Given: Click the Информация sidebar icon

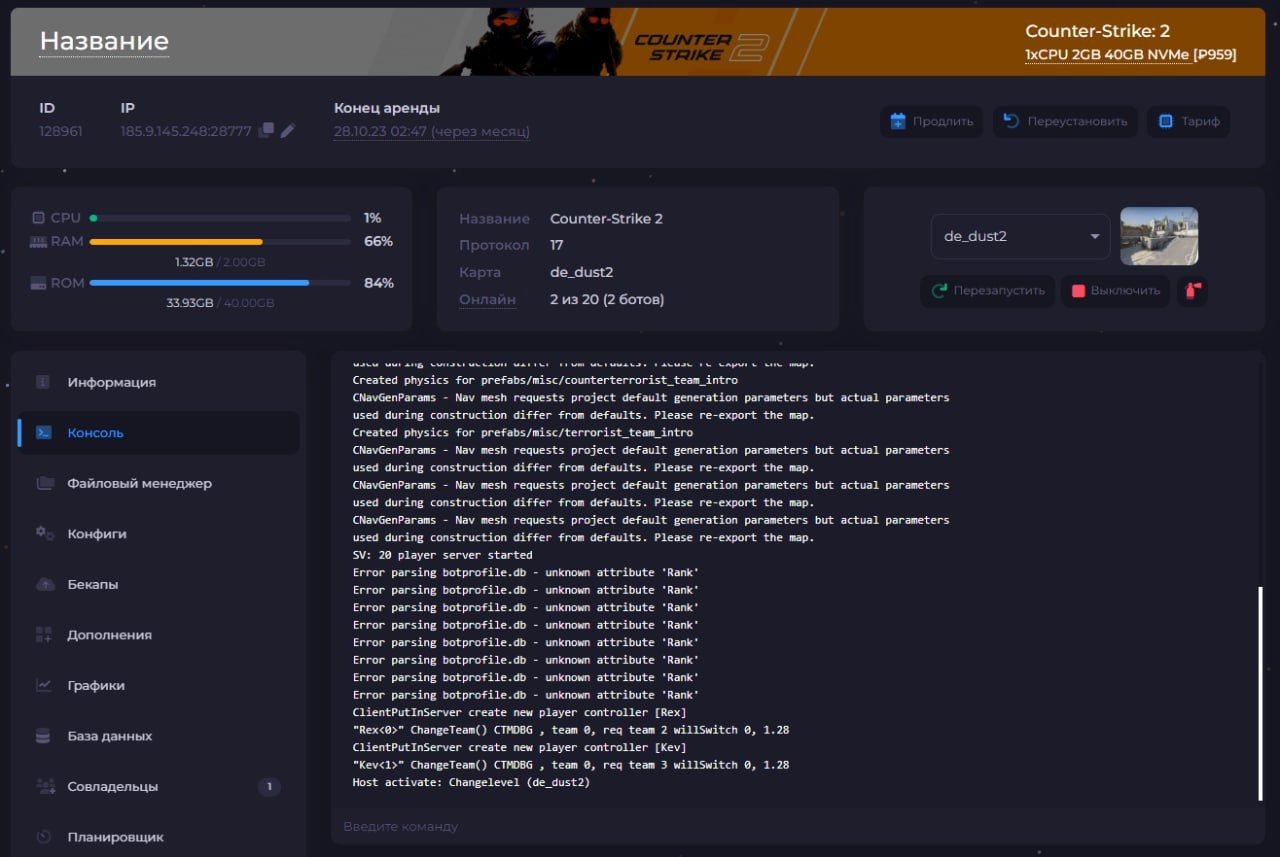Looking at the screenshot, I should tap(43, 382).
